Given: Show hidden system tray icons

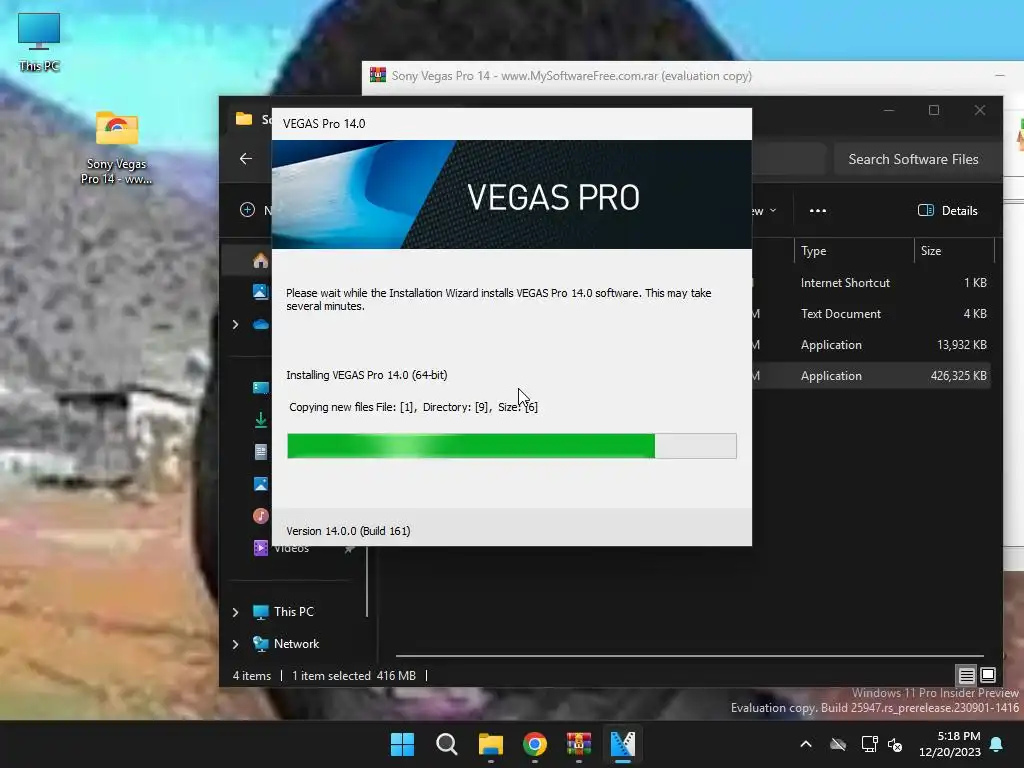Looking at the screenshot, I should [806, 744].
